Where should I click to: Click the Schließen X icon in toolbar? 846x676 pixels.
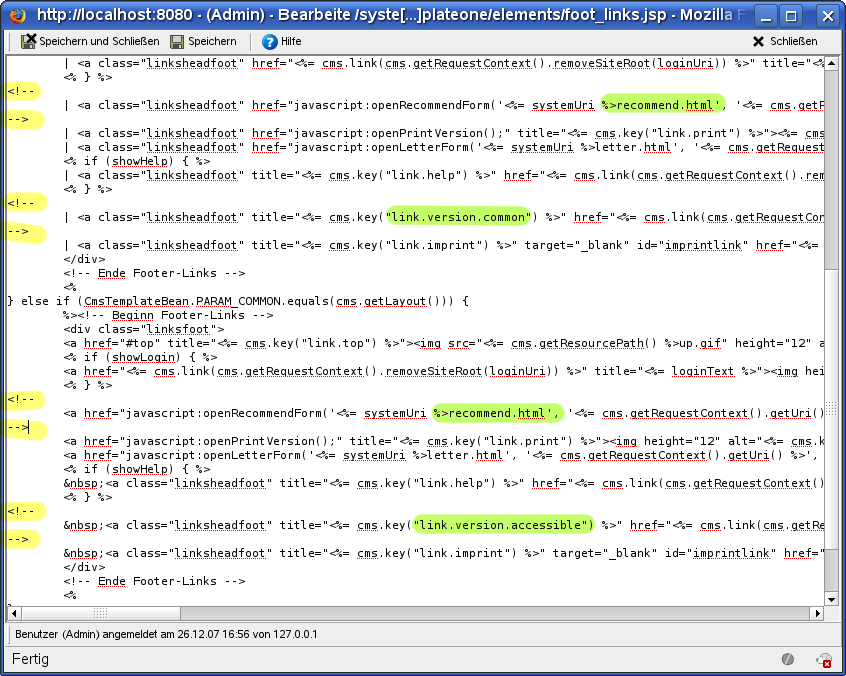758,42
